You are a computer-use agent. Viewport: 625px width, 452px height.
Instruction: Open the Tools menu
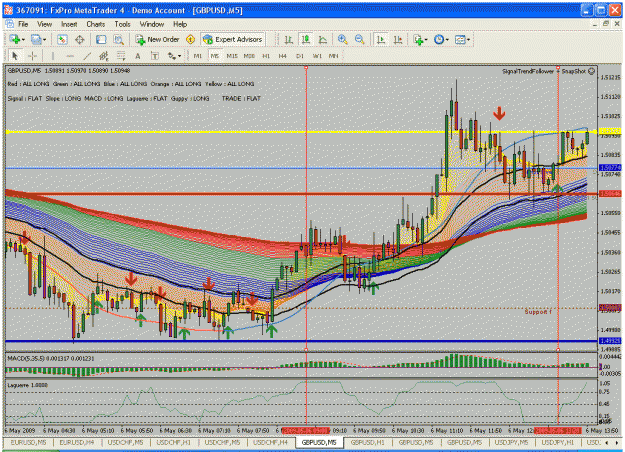(x=122, y=24)
